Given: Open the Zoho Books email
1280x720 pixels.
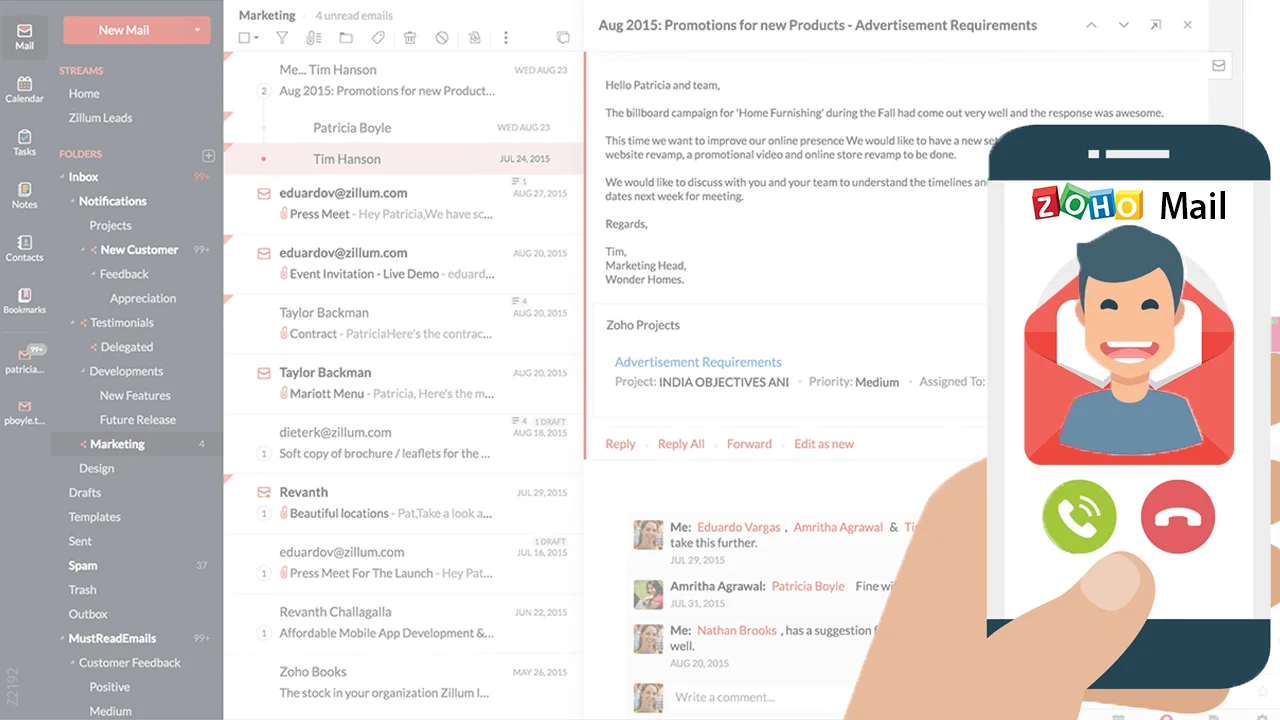Looking at the screenshot, I should click(x=403, y=683).
